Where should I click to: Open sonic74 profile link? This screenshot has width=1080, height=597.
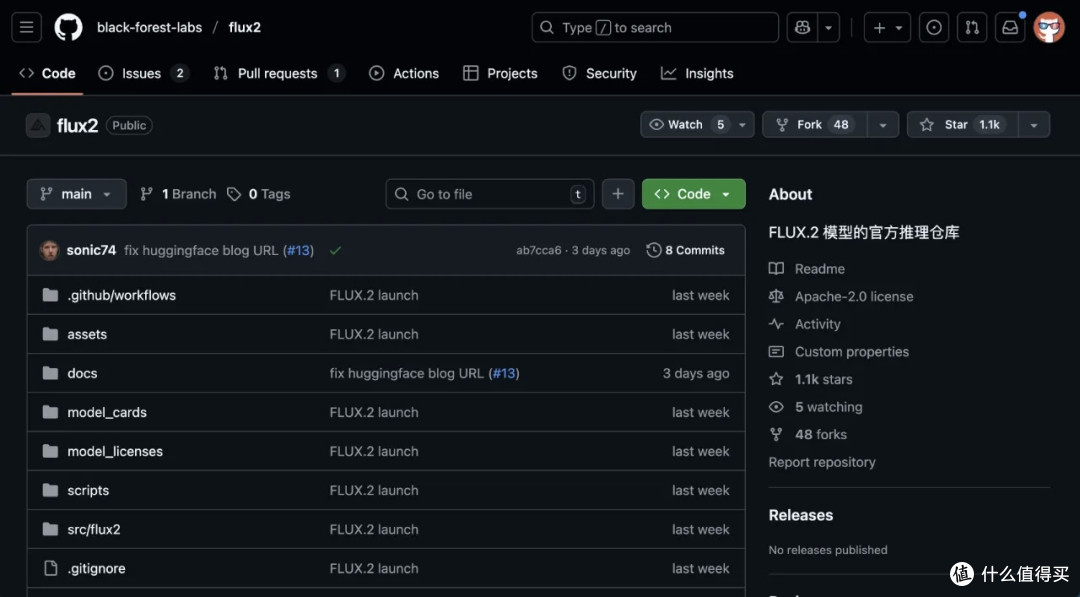[x=91, y=251]
